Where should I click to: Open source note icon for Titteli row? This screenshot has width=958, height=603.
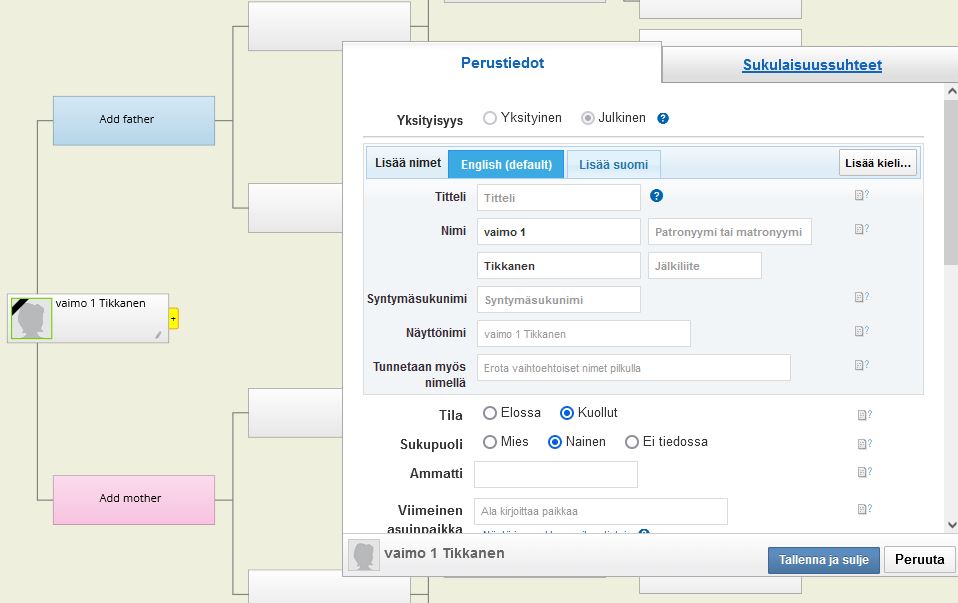pyautogui.click(x=861, y=195)
